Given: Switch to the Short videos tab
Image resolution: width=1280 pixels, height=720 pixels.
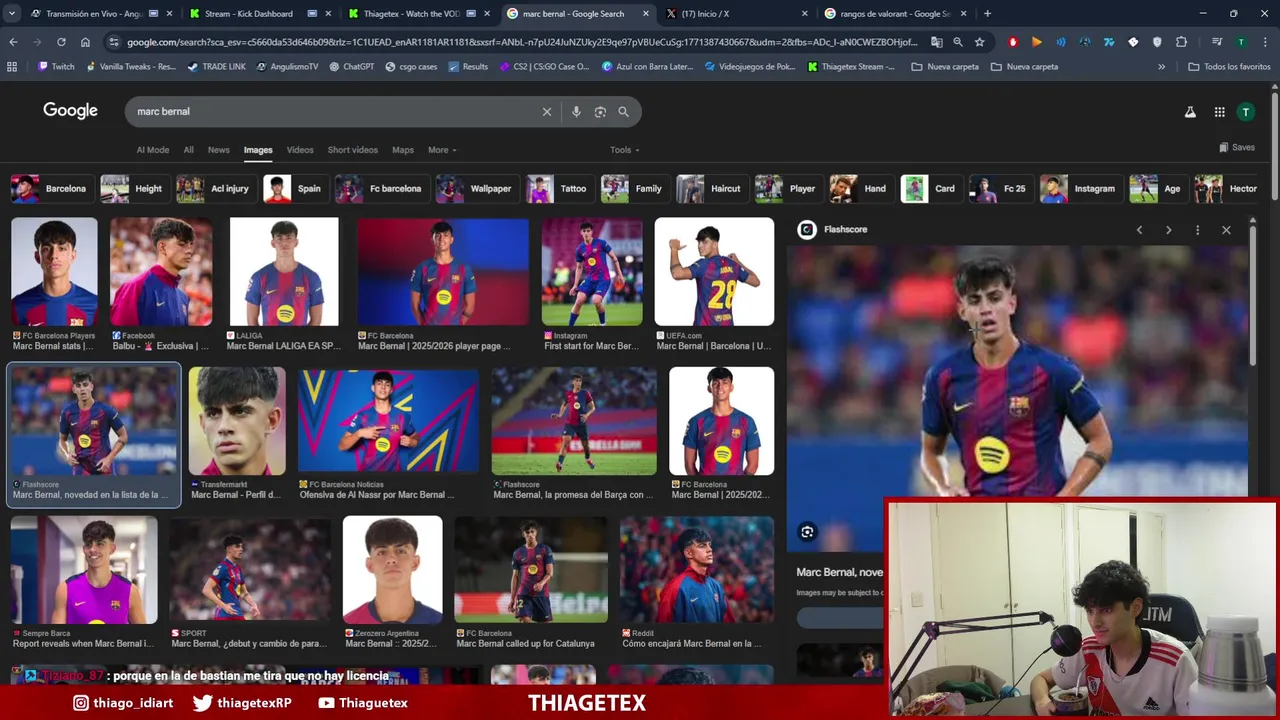Looking at the screenshot, I should pyautogui.click(x=353, y=150).
